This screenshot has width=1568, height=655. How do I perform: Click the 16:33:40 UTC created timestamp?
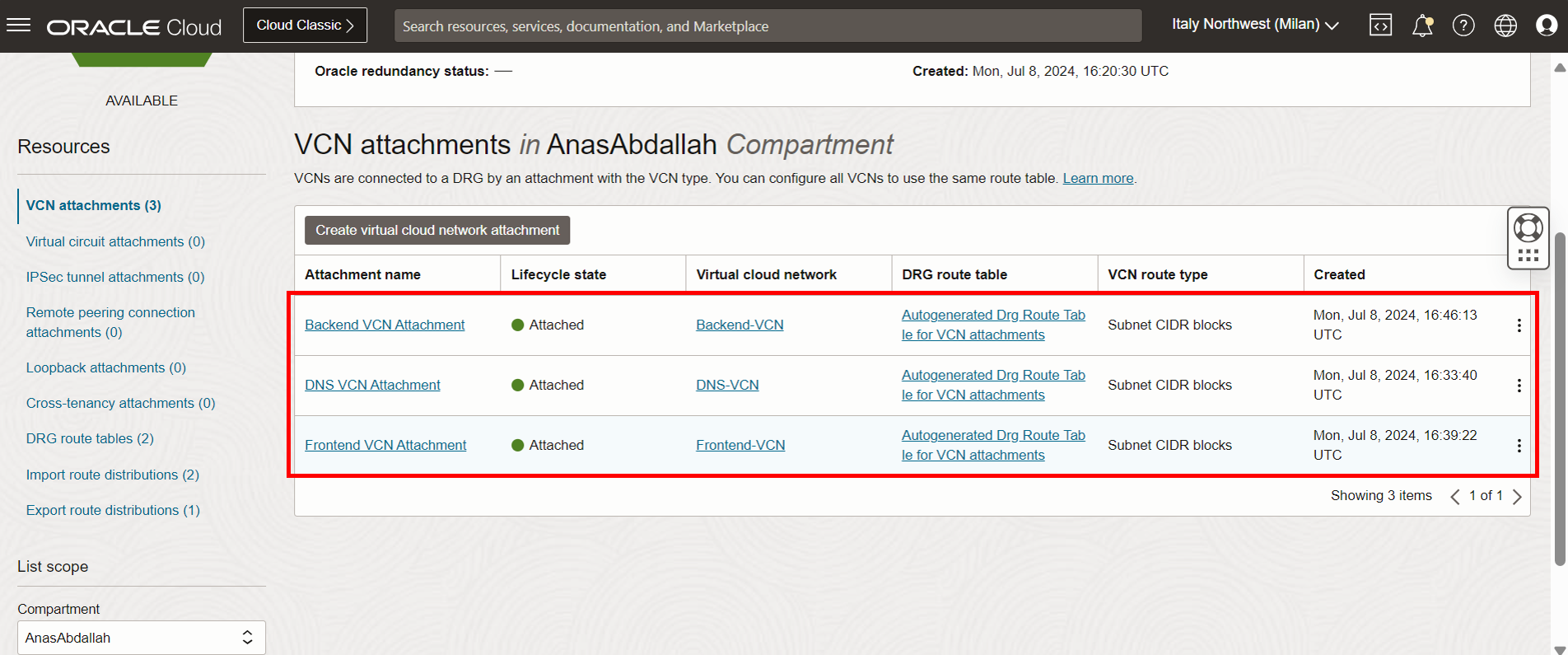point(1395,385)
